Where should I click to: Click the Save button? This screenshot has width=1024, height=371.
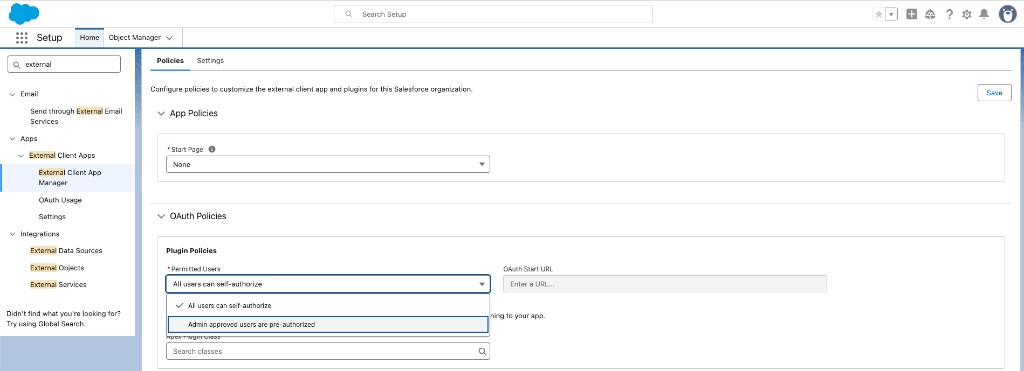tap(994, 93)
